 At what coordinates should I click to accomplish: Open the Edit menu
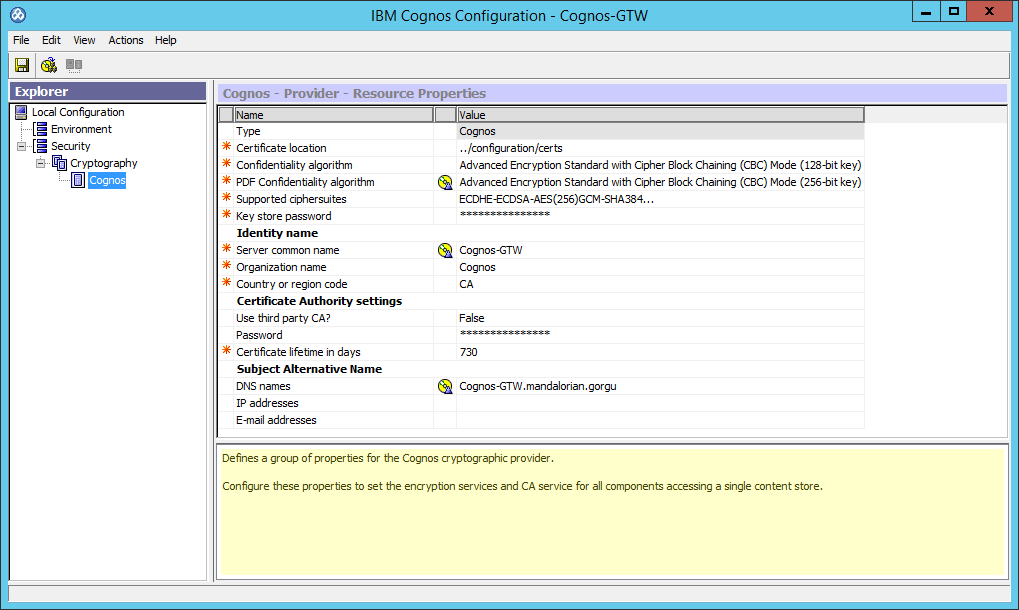pos(51,40)
